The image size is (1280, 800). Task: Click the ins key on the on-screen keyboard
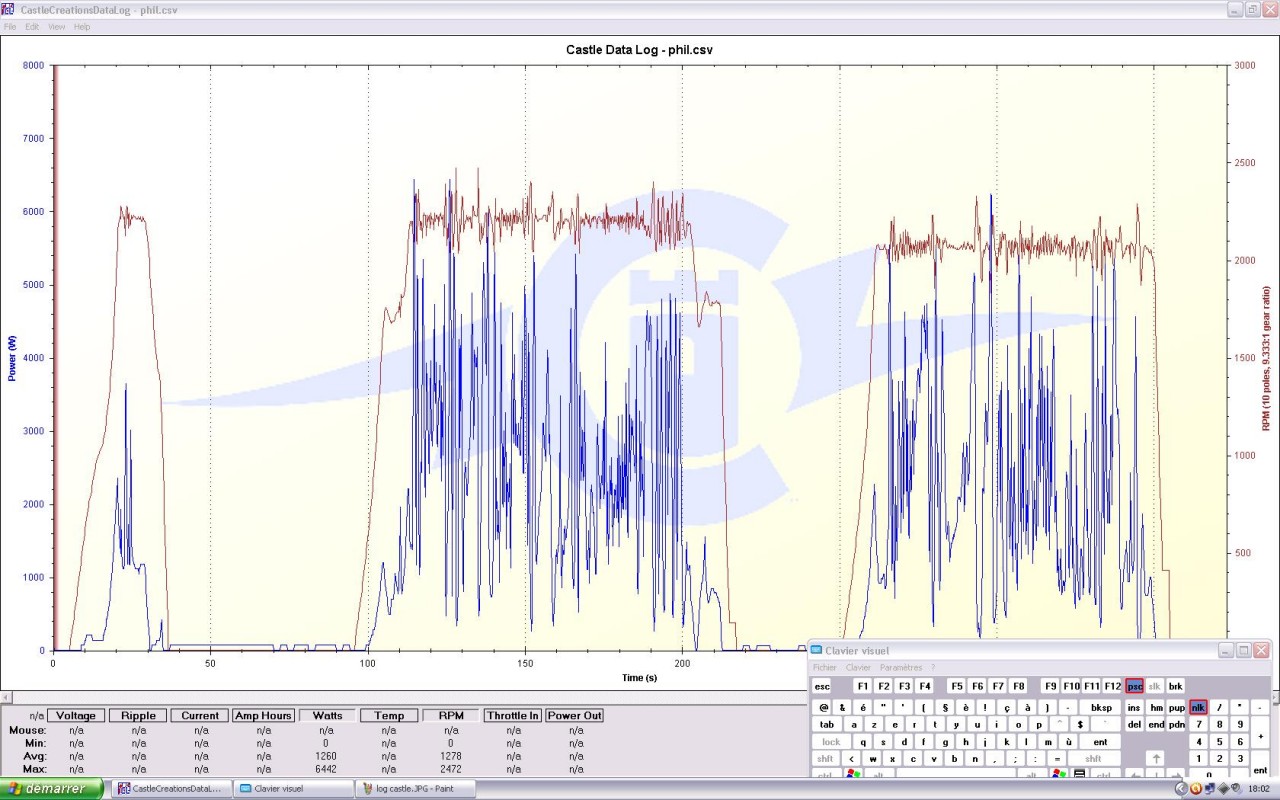click(1134, 708)
